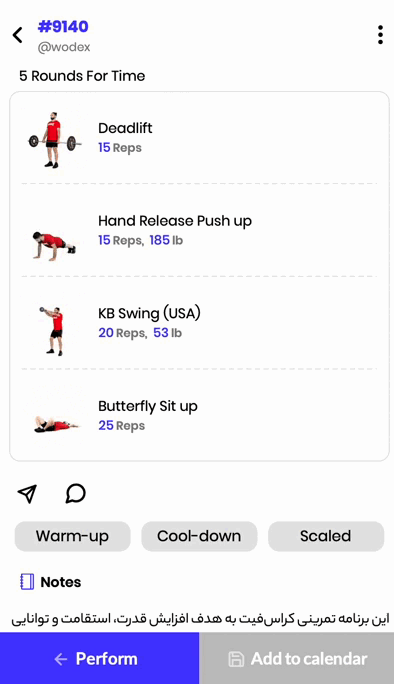Select the KB Swing (USA) exercise name

pos(149,313)
